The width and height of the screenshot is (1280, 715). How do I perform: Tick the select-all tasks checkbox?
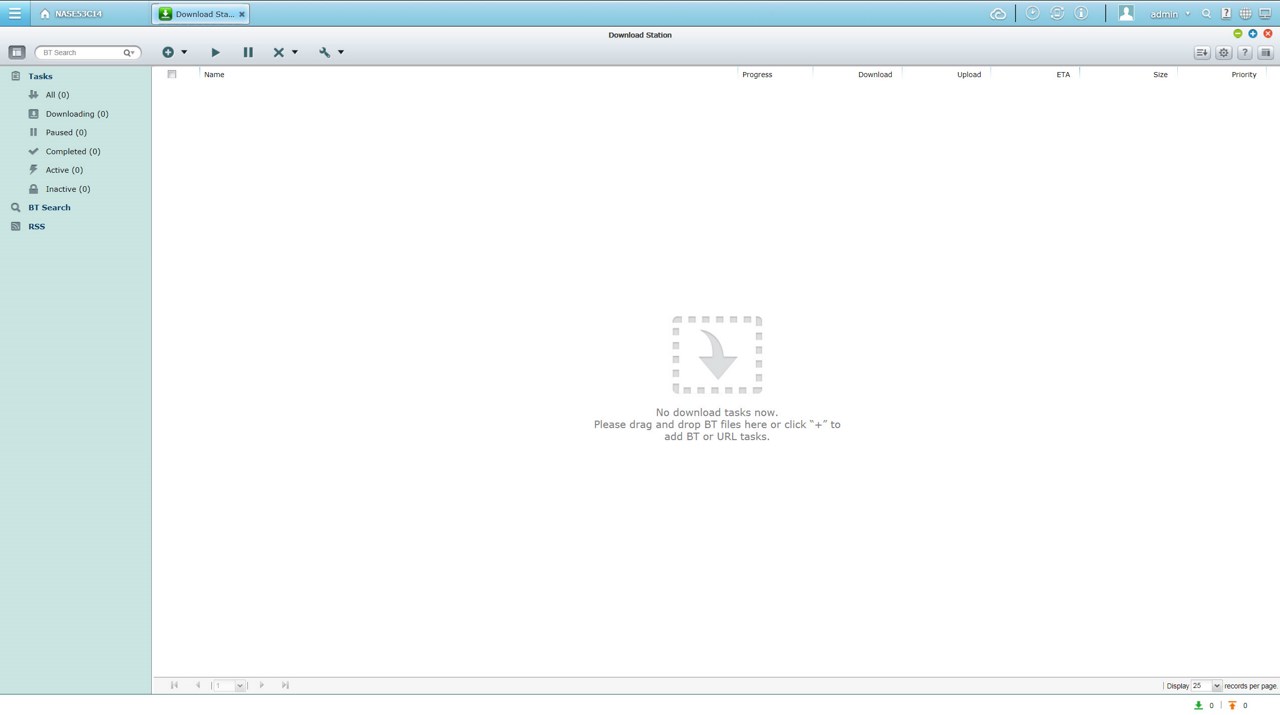[x=172, y=74]
